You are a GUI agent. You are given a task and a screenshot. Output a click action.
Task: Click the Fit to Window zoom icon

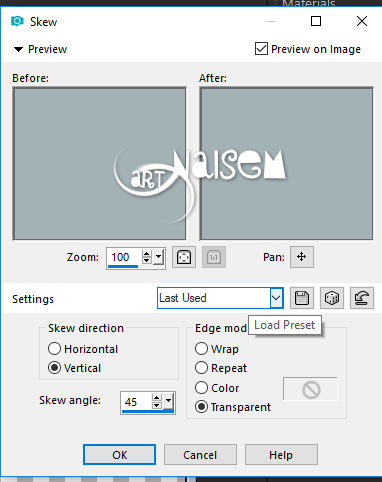[x=184, y=257]
